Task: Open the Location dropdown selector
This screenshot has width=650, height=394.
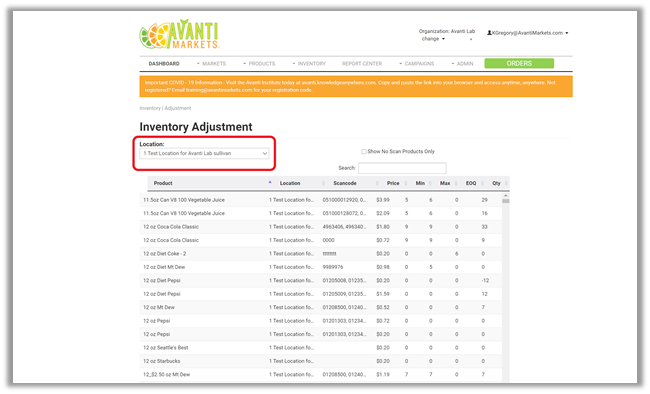Action: point(204,153)
